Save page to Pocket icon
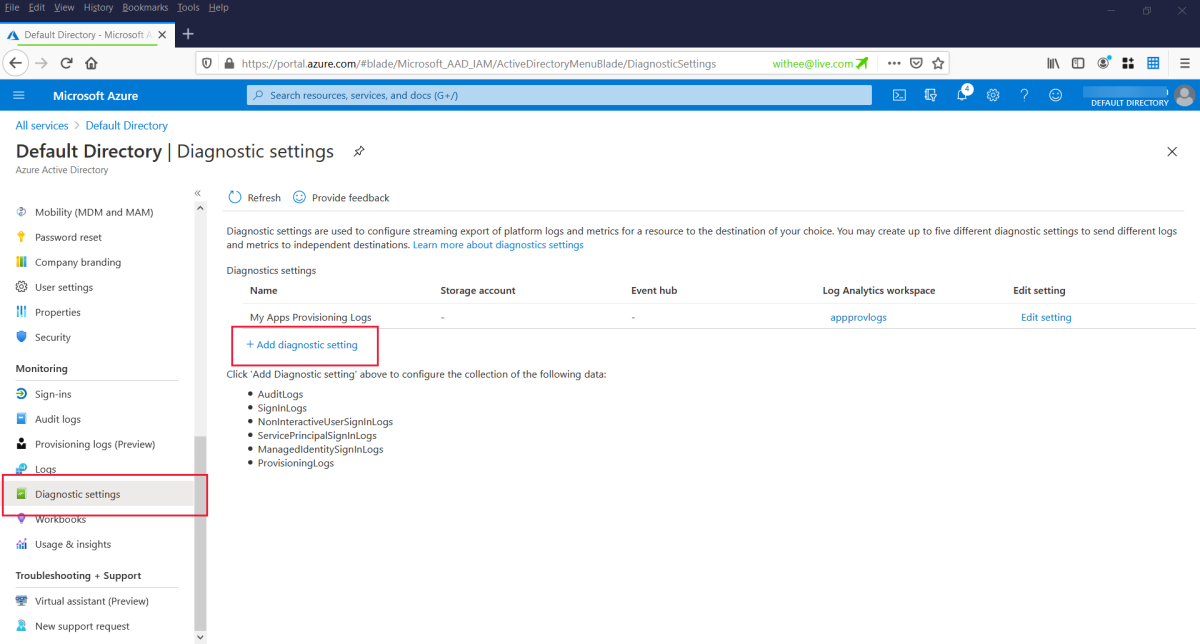Viewport: 1200px width, 644px height. 916,63
